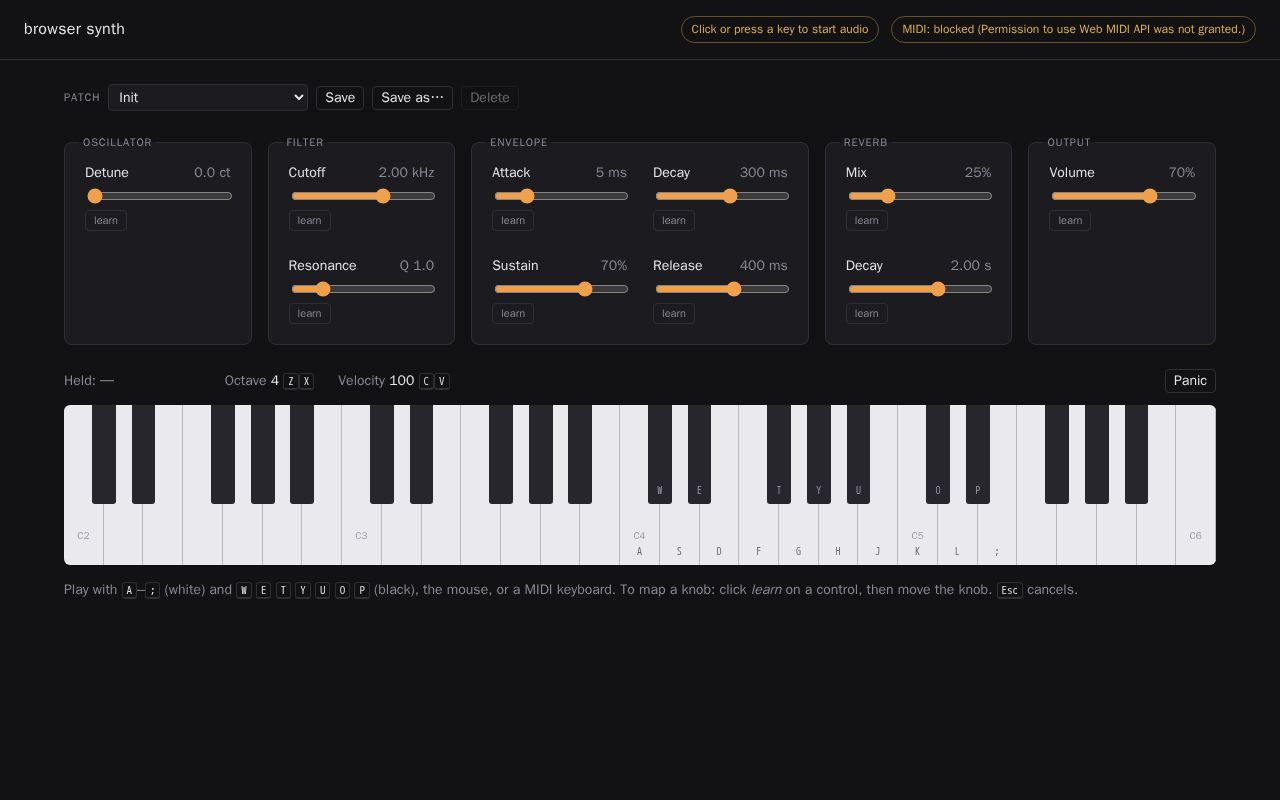Click the Save patch button
1280x800 pixels.
tap(340, 97)
